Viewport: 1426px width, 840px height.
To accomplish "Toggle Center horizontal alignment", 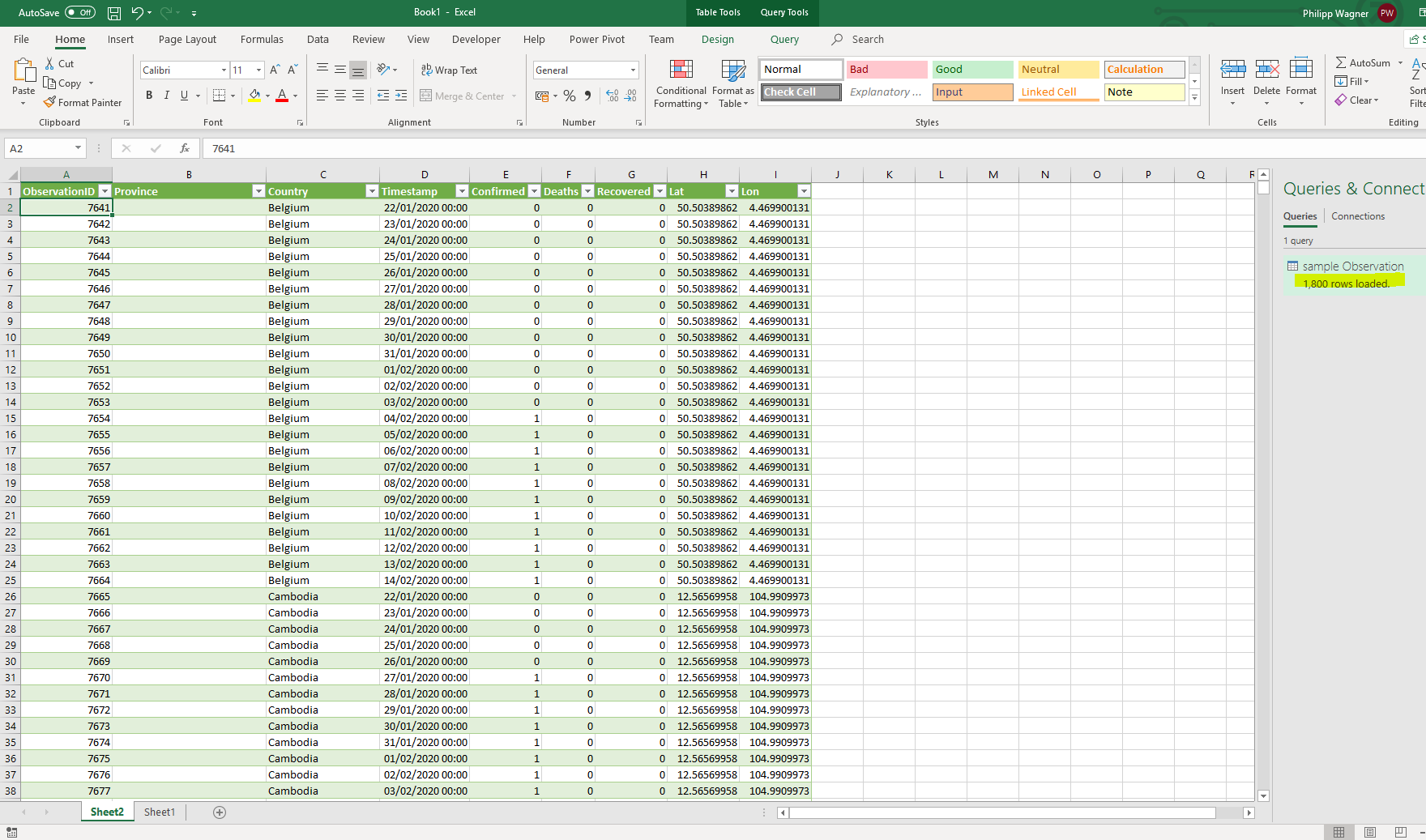I will click(340, 96).
